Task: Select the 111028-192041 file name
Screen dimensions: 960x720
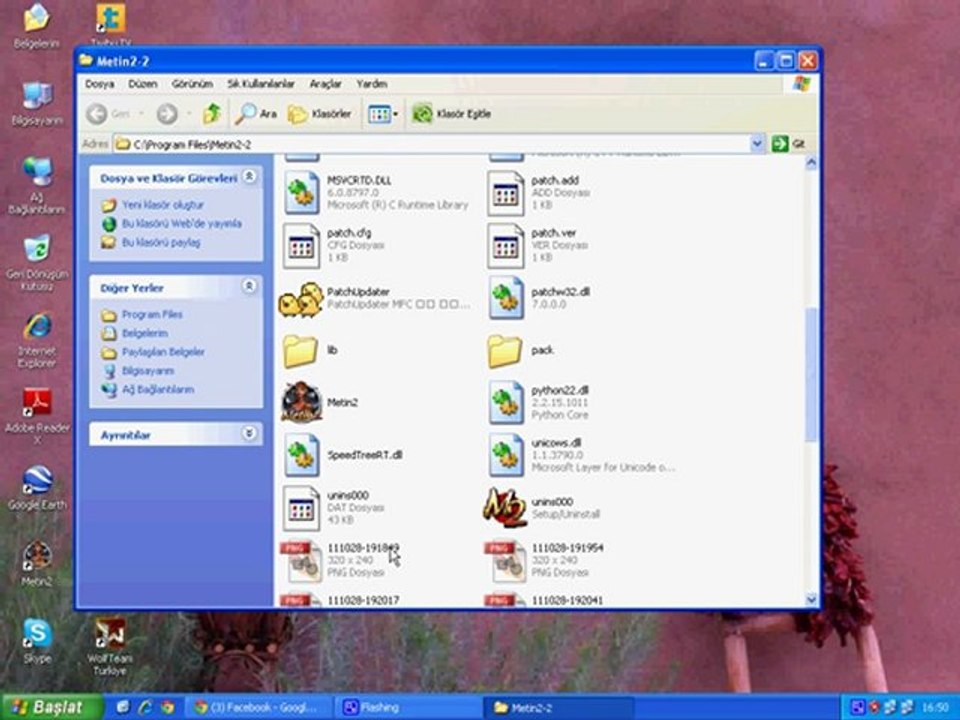Action: [567, 601]
